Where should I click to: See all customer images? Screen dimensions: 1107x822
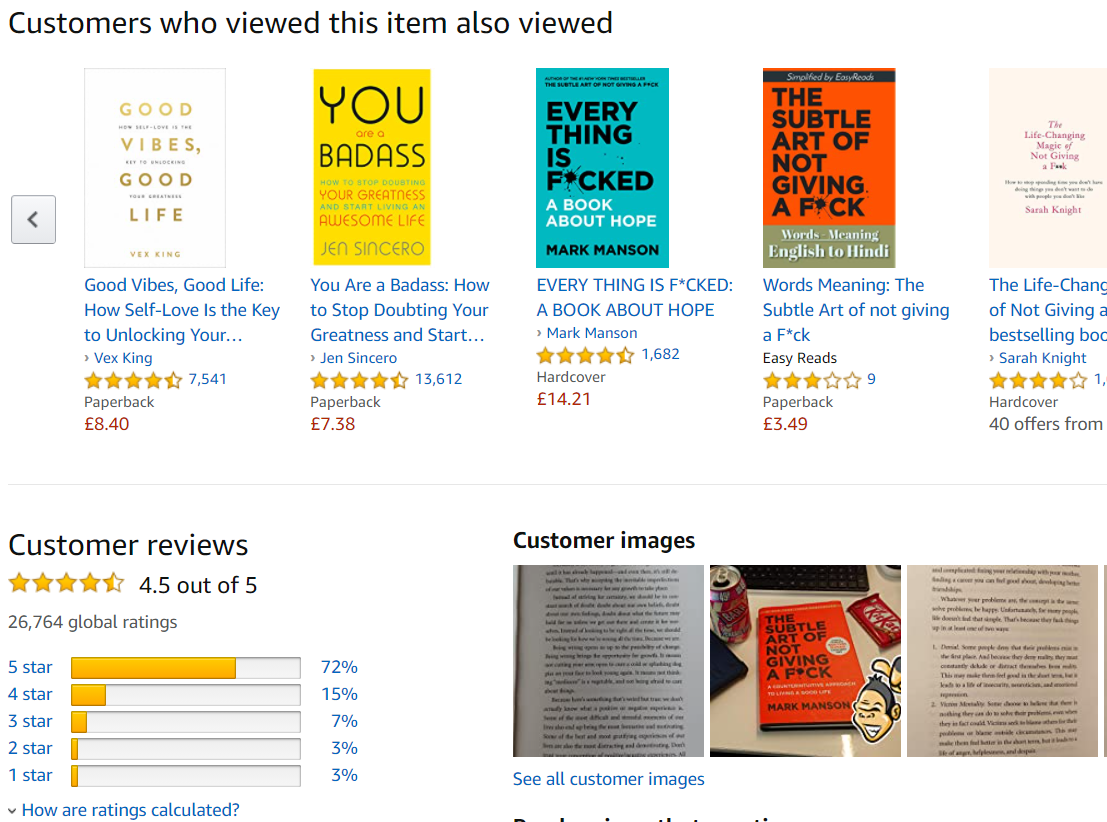[x=609, y=779]
